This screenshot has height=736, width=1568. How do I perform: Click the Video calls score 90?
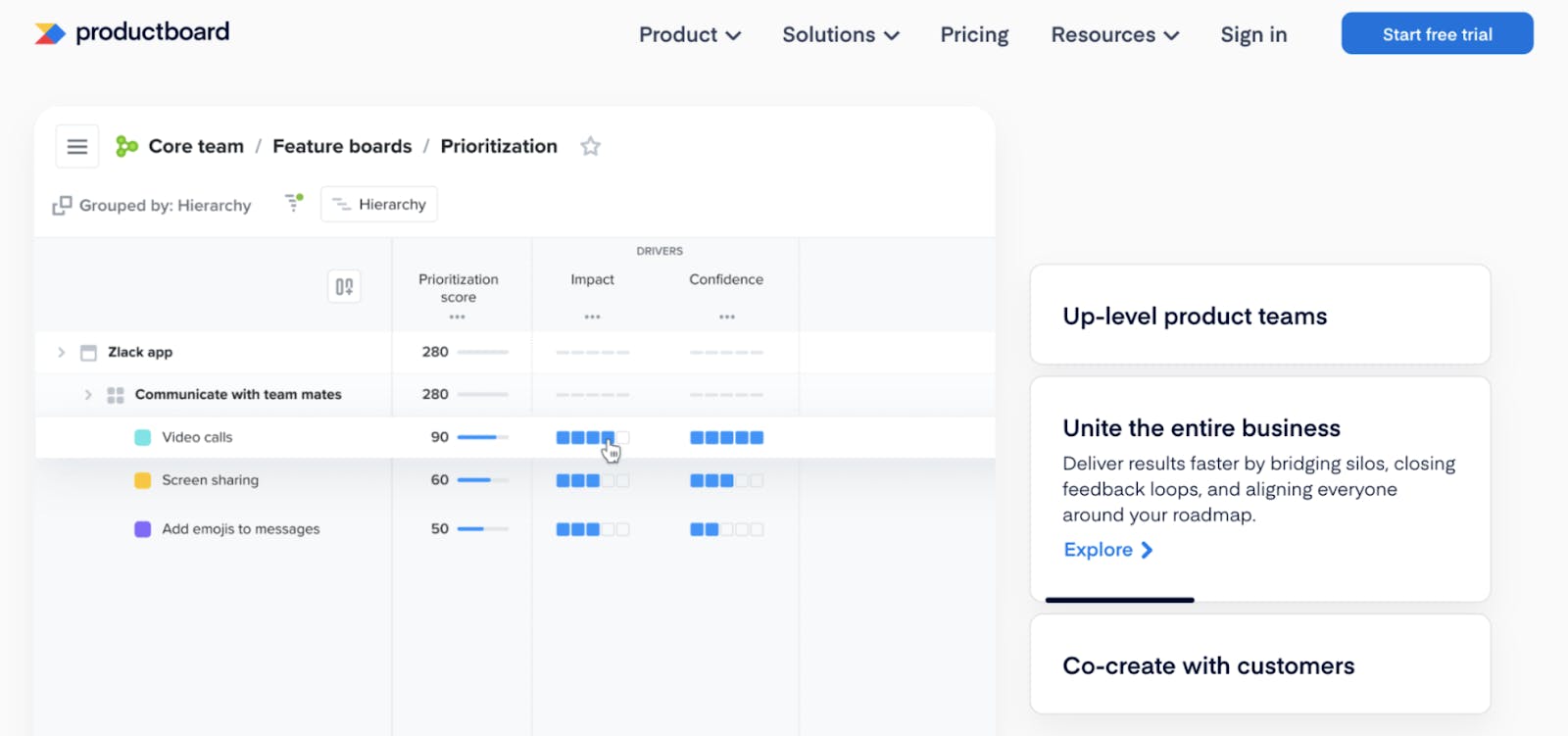pyautogui.click(x=440, y=437)
